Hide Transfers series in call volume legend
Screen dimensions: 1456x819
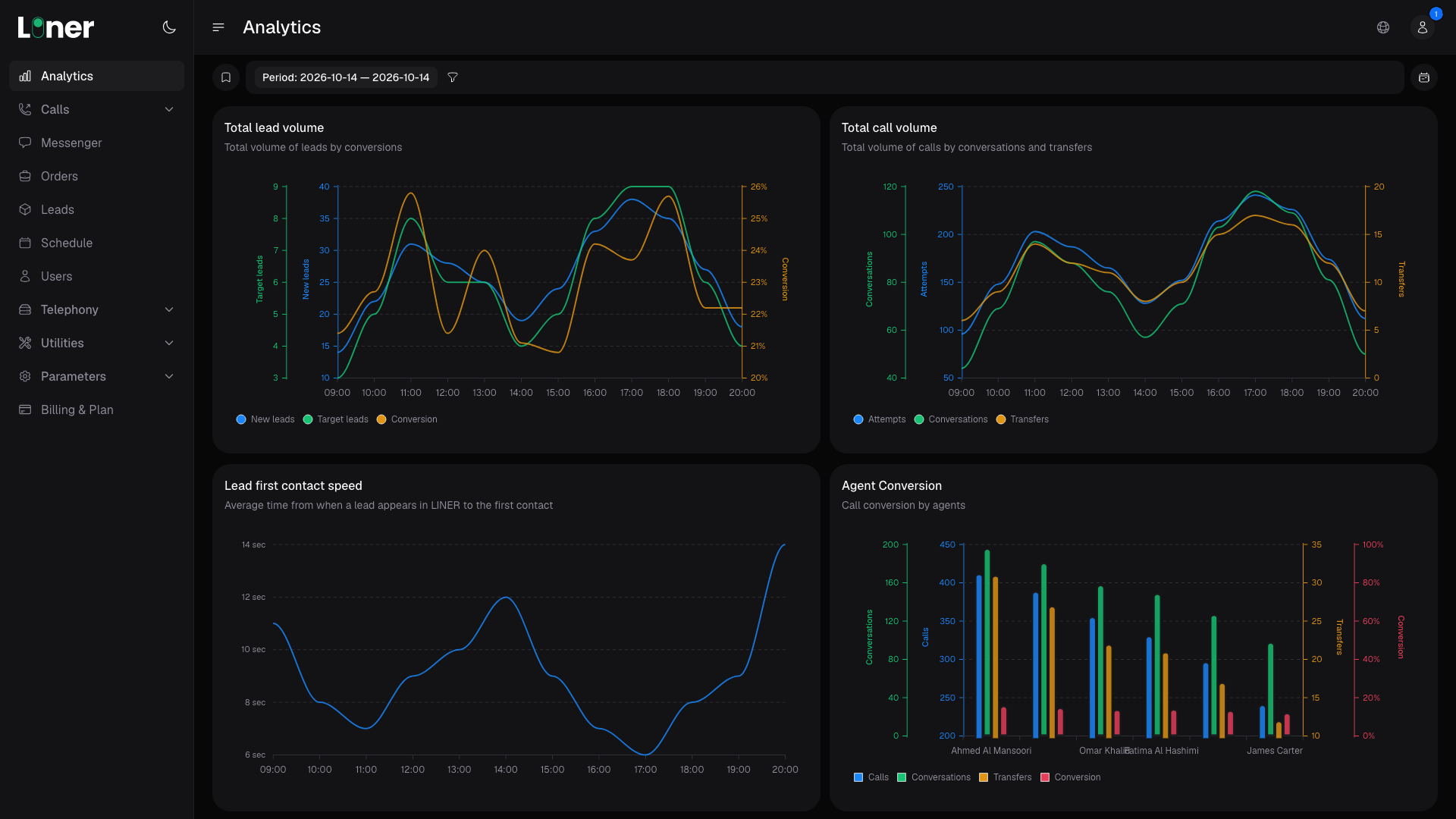pos(1022,419)
